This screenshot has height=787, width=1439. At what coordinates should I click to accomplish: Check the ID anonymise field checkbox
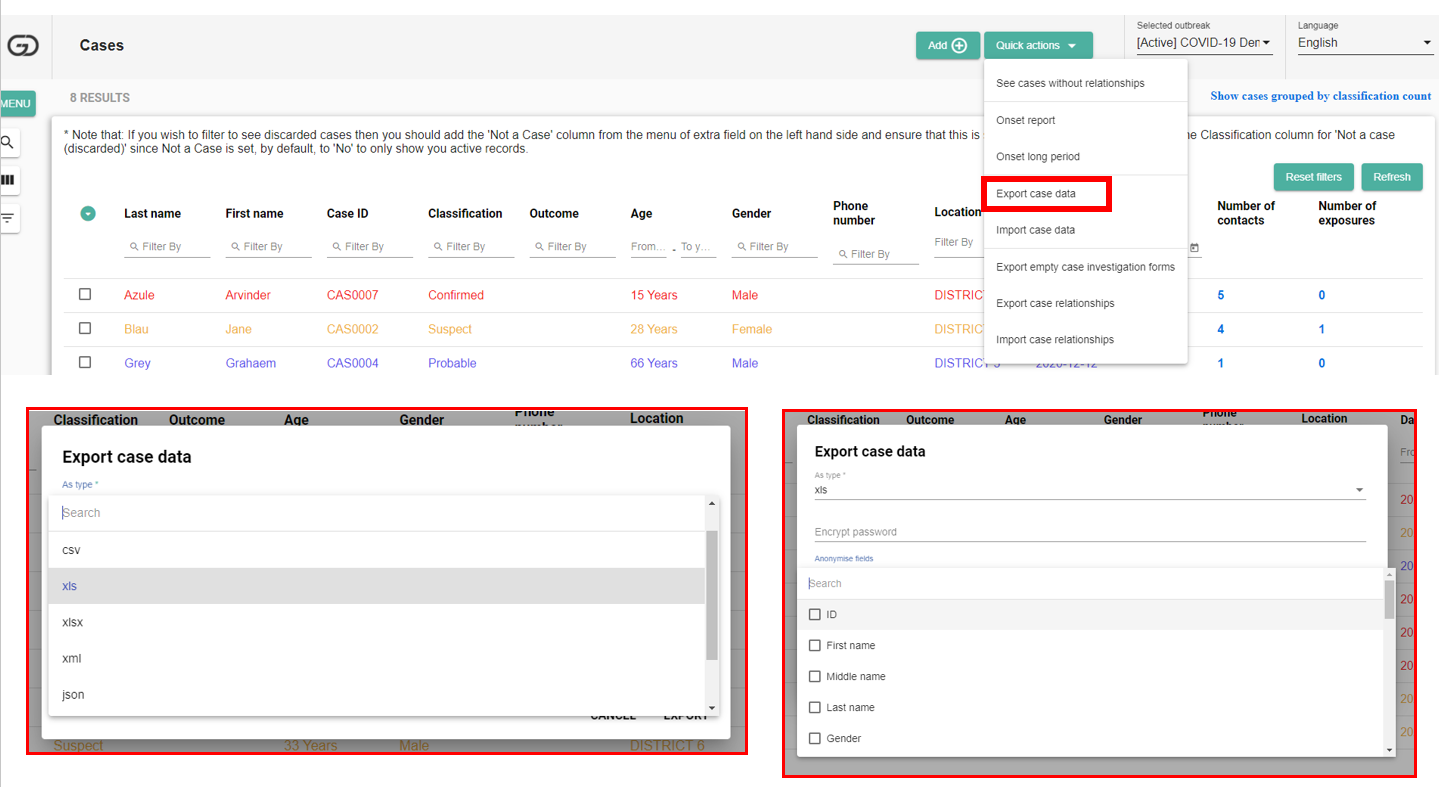coord(814,614)
